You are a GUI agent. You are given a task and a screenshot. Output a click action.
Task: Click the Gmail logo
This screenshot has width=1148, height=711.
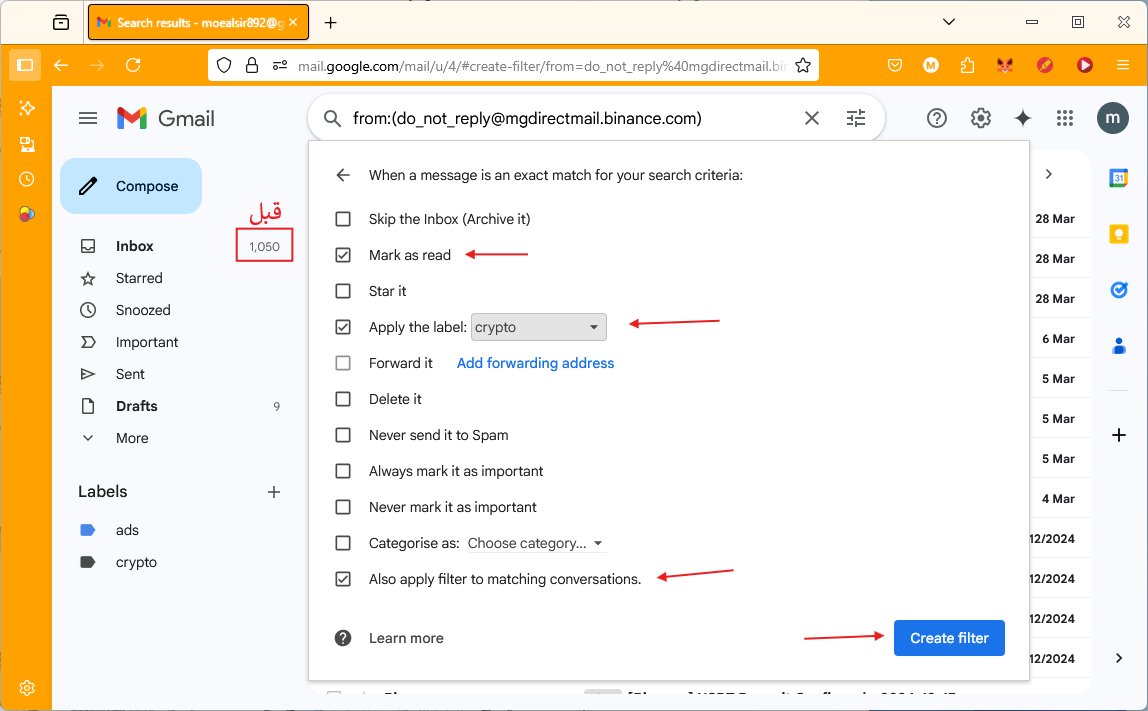point(165,118)
